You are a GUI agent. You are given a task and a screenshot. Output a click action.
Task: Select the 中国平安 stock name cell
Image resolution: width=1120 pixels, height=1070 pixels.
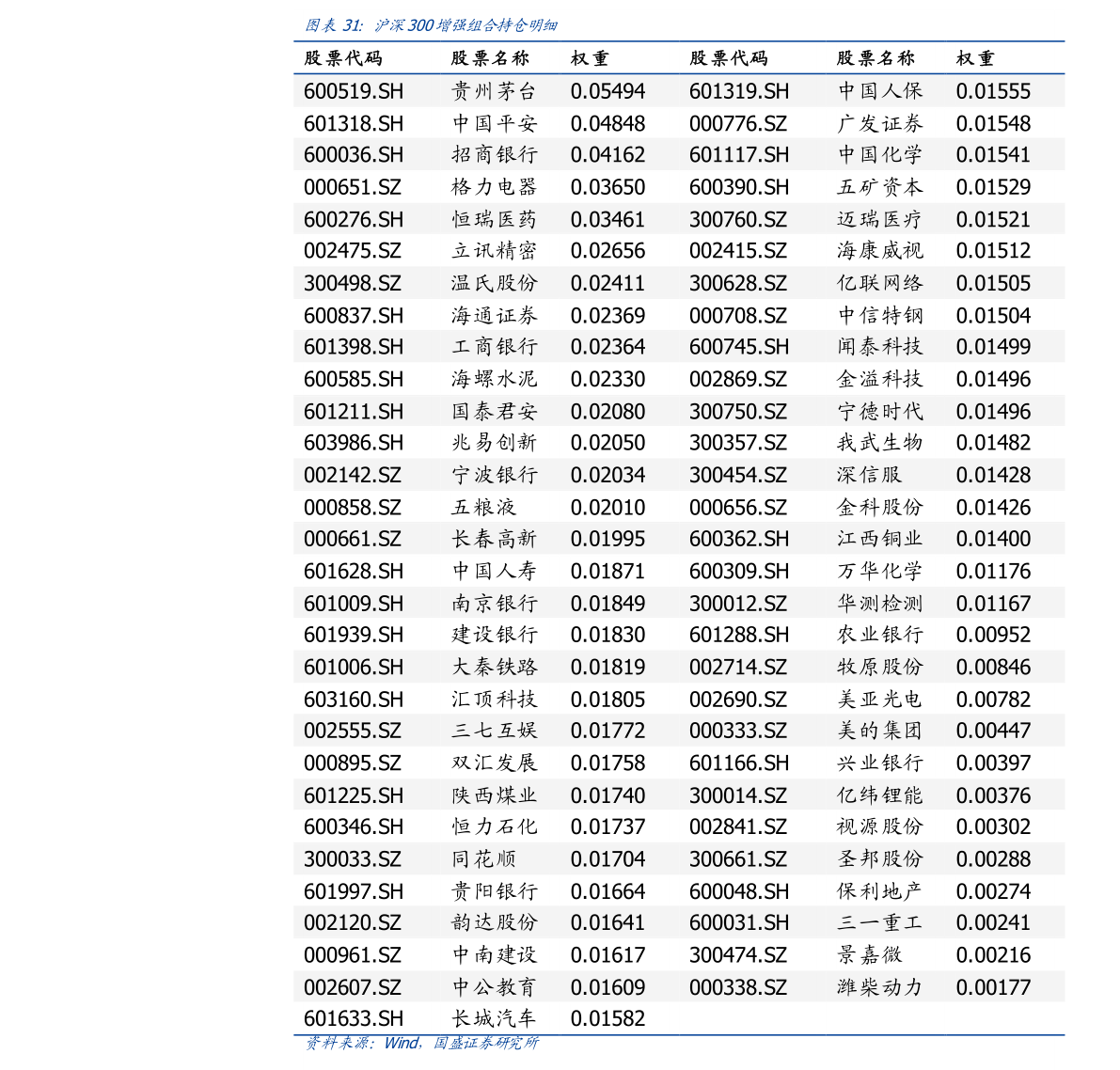click(494, 123)
